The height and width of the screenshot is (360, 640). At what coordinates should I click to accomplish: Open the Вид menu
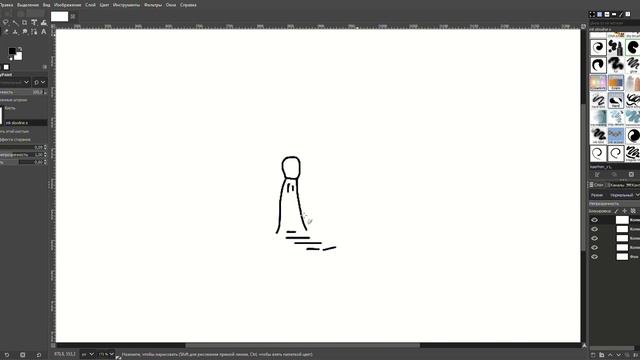coord(46,5)
